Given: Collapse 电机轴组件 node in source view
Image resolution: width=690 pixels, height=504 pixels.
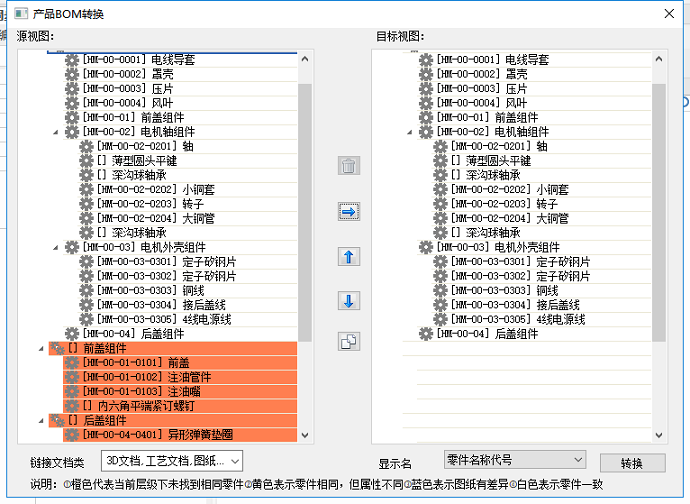Looking at the screenshot, I should (55, 132).
